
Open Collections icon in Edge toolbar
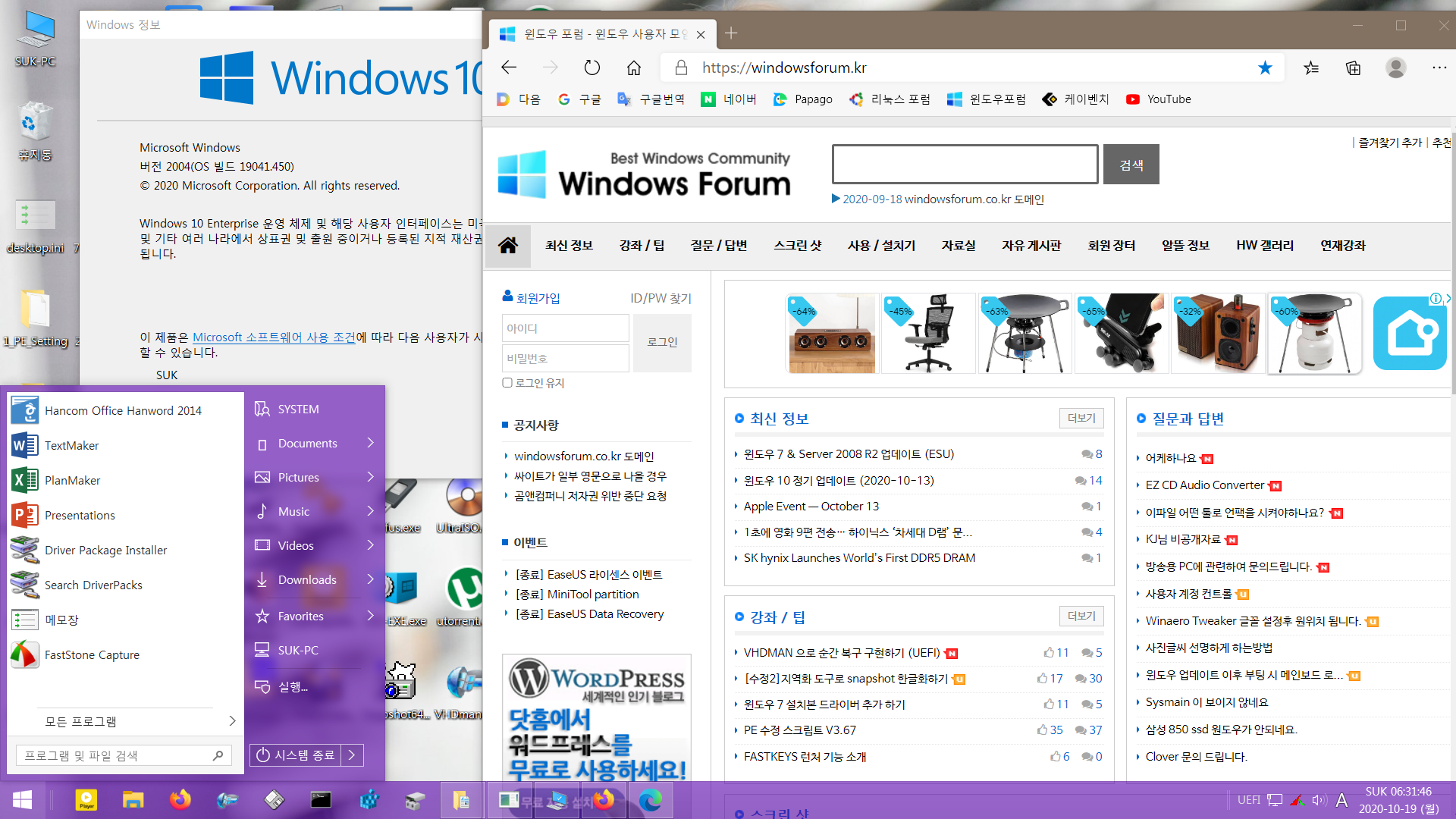[x=1353, y=67]
